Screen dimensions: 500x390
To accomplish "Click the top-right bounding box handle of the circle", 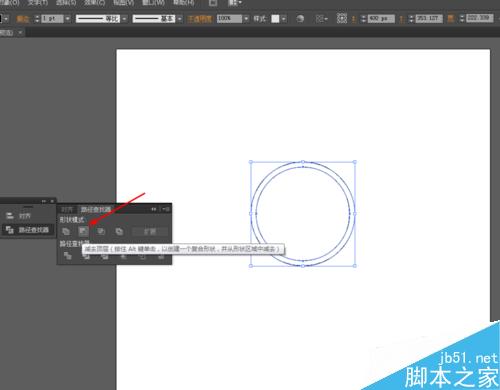I will 355,162.
